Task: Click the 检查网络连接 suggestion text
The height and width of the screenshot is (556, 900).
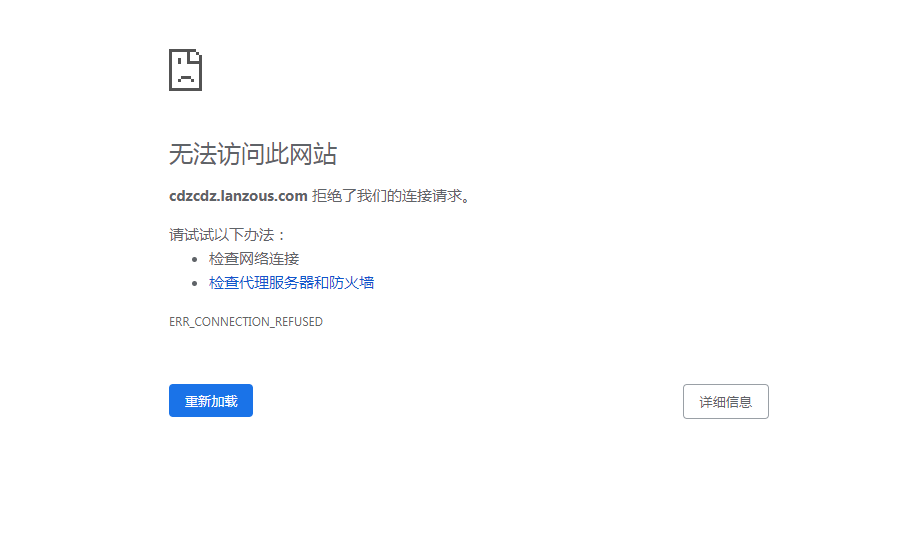Action: point(254,259)
